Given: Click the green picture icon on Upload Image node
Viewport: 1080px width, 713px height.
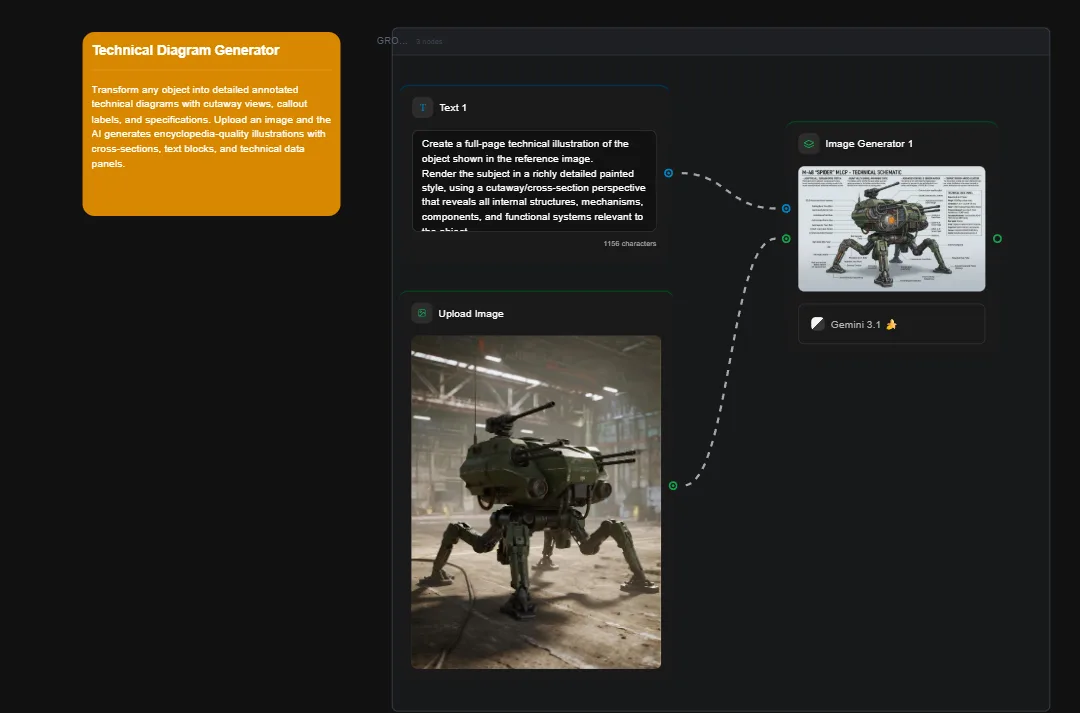Looking at the screenshot, I should coord(421,313).
